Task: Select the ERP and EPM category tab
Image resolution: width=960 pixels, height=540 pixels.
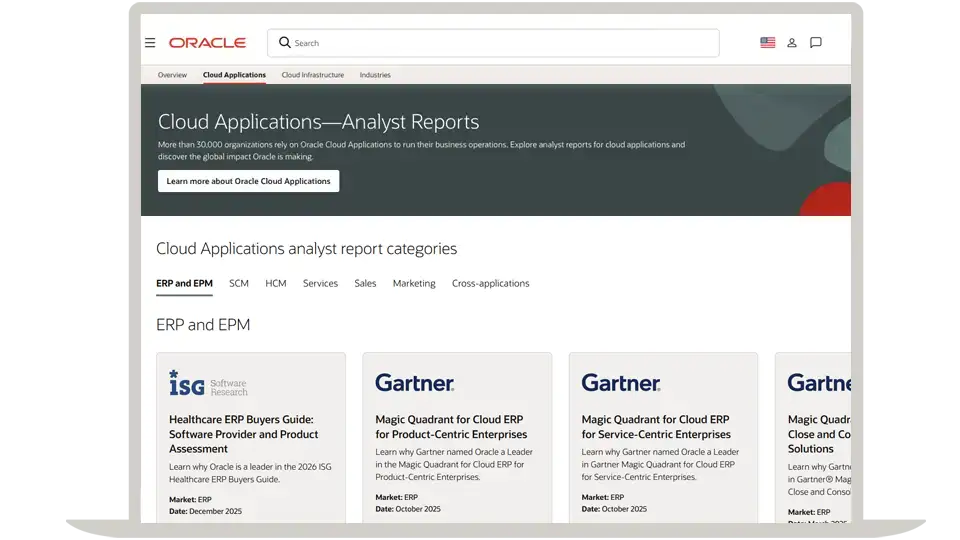Action: [184, 283]
